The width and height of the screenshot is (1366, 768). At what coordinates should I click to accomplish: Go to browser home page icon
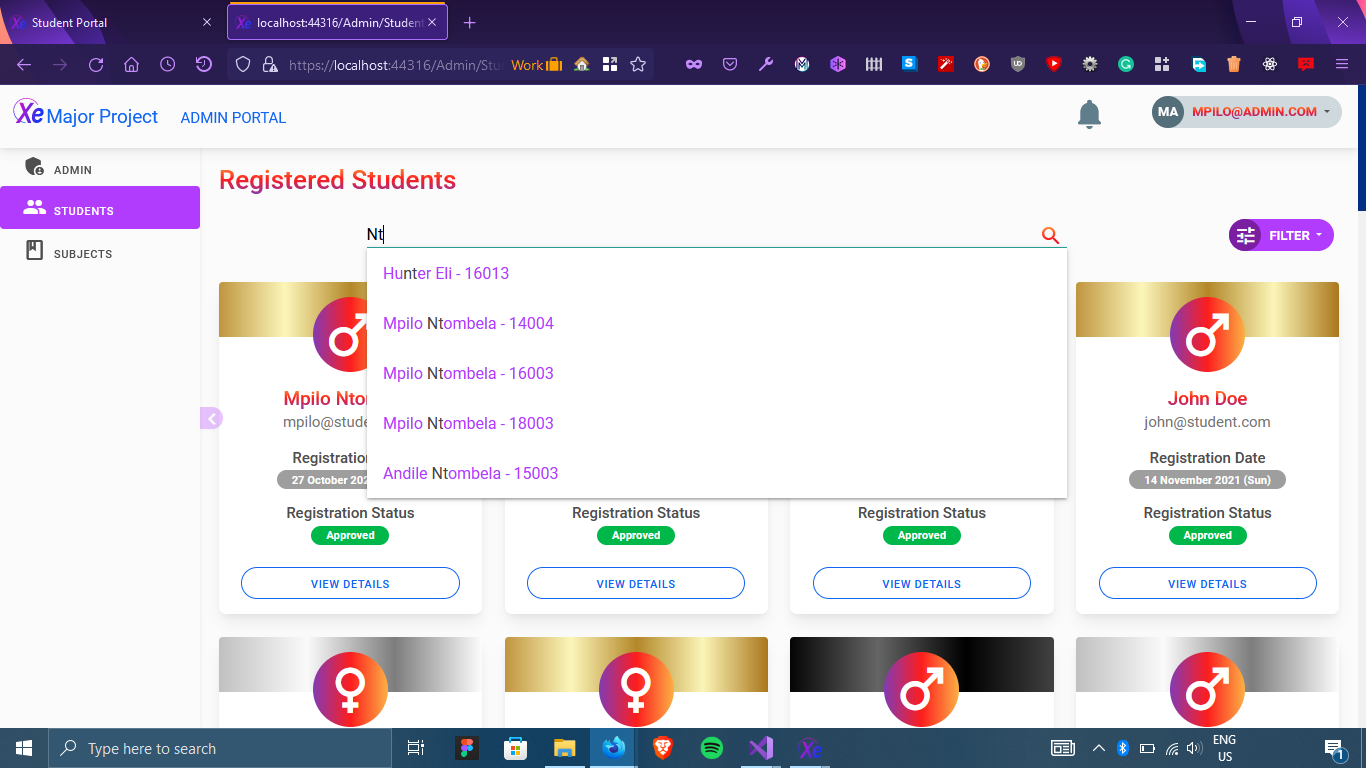[x=132, y=65]
